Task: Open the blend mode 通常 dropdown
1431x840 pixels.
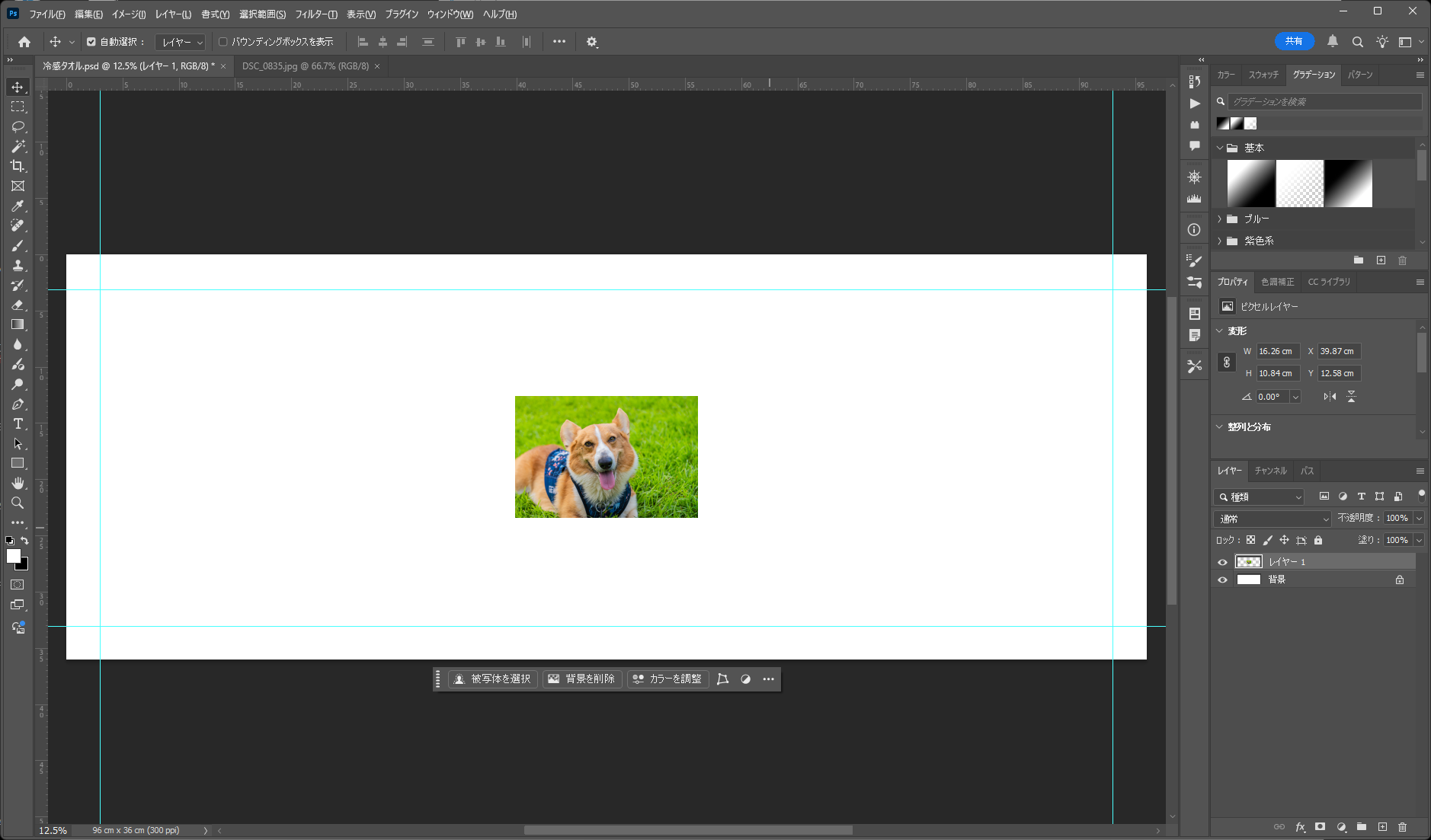Action: pyautogui.click(x=1272, y=519)
